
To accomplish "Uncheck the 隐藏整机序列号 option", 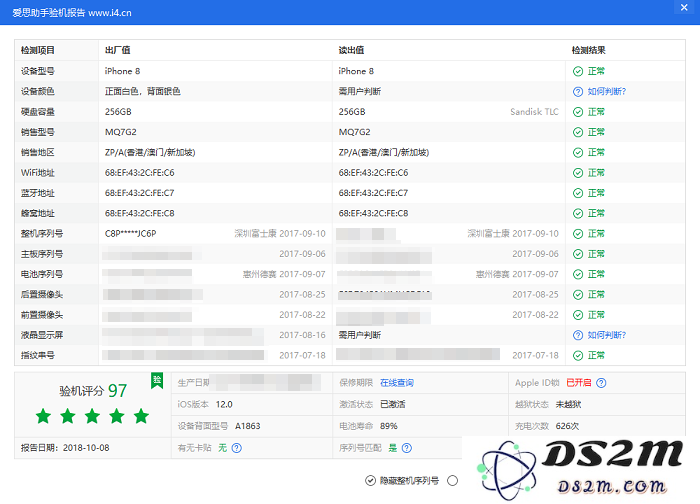I will point(370,480).
